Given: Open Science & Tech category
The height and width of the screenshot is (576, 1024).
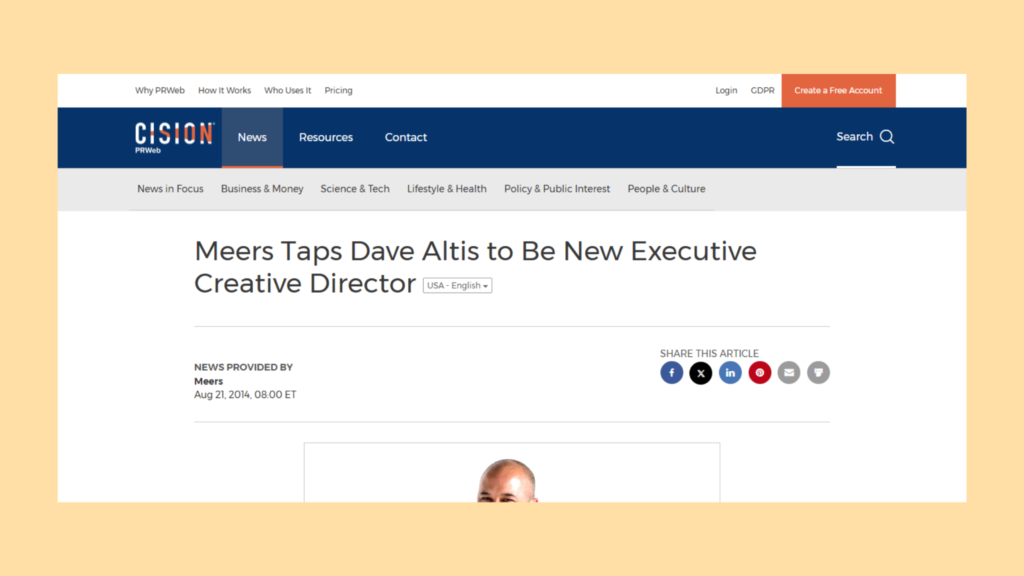Looking at the screenshot, I should coord(355,189).
